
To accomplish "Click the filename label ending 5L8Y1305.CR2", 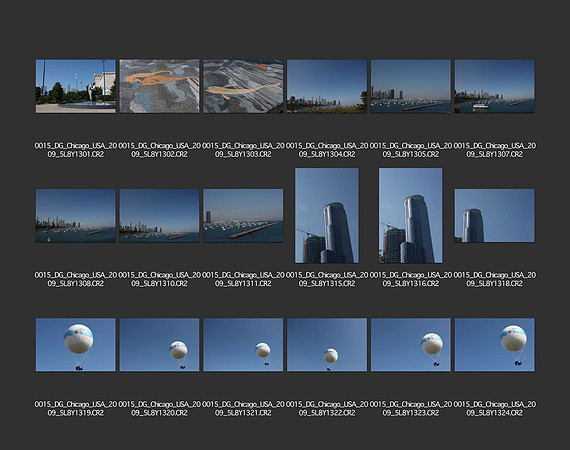I will 411,150.
